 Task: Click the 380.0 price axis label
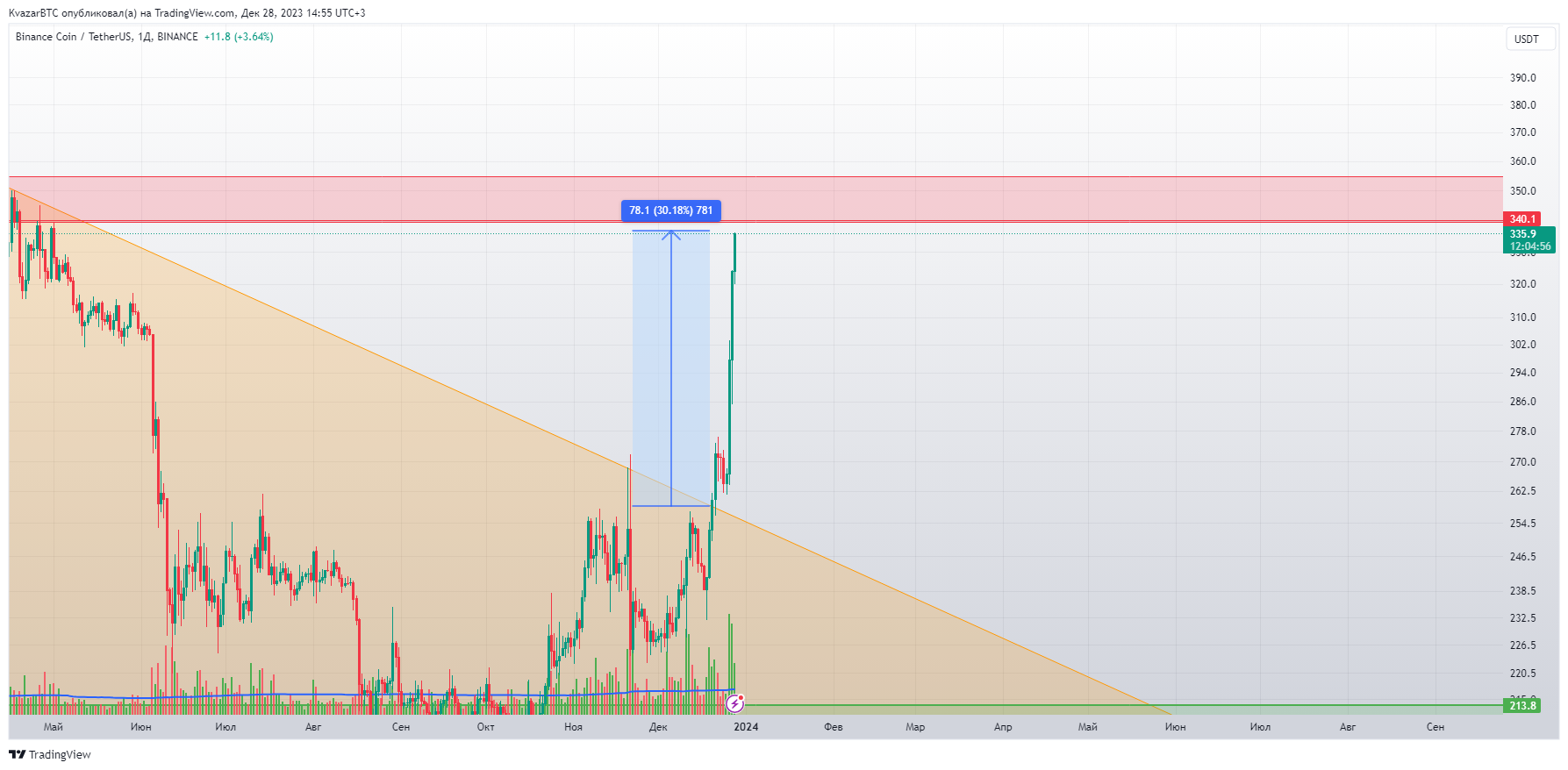click(x=1523, y=105)
